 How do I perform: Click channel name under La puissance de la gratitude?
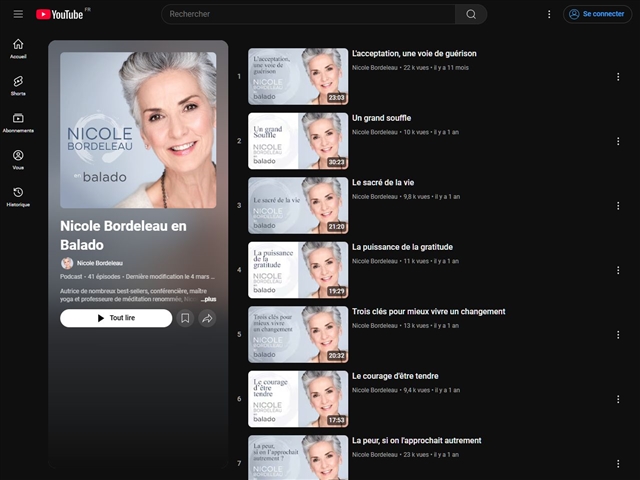coord(374,261)
